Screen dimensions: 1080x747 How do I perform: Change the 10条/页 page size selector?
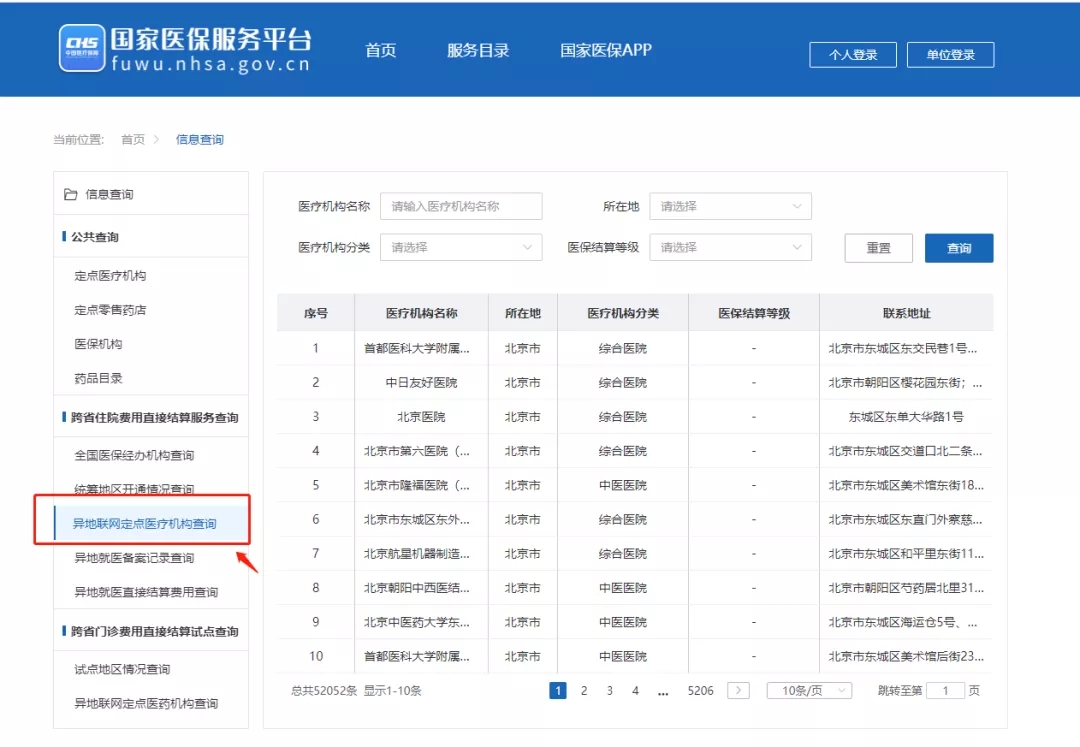[x=809, y=690]
